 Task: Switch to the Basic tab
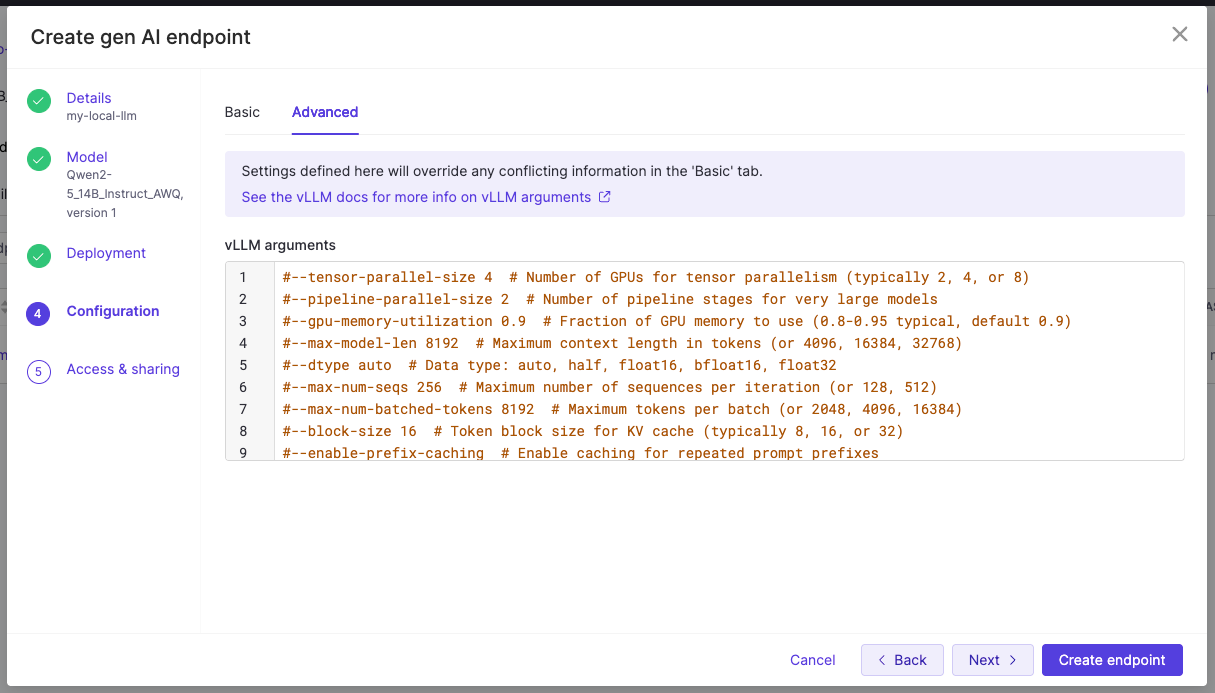click(x=242, y=112)
